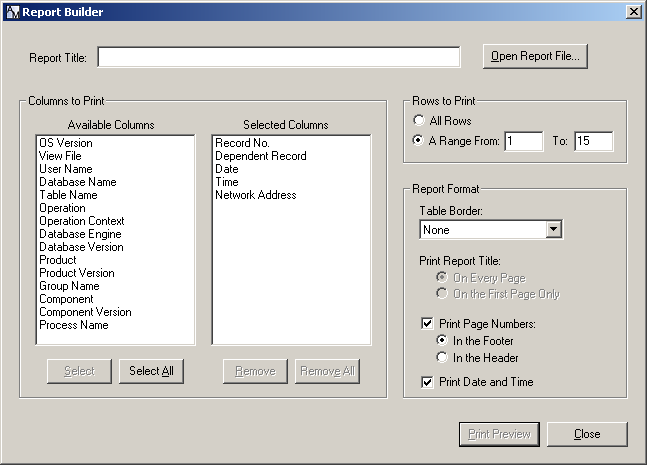
Task: Pick Database Name from Available Columns
Action: pos(77,182)
